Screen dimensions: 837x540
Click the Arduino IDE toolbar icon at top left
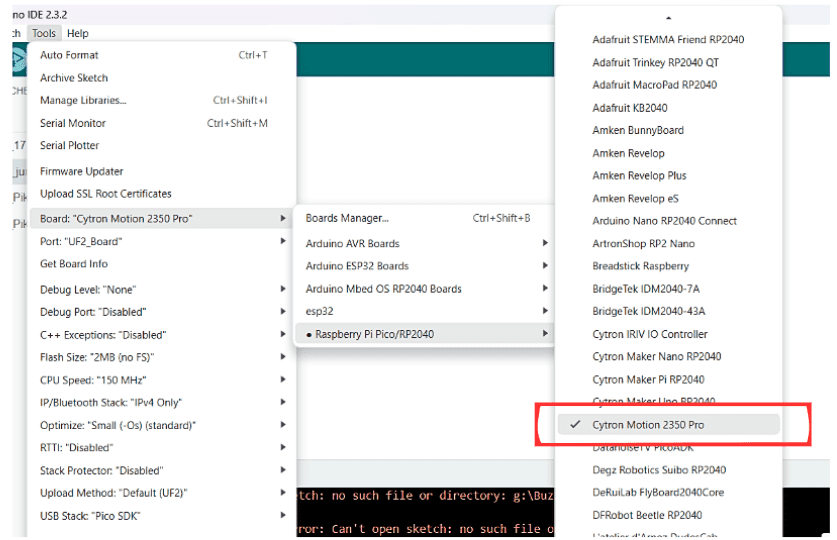(x=17, y=60)
